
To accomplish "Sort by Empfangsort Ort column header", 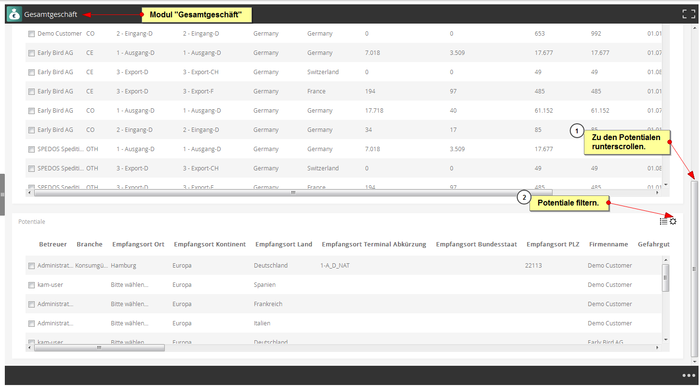I will [x=138, y=244].
